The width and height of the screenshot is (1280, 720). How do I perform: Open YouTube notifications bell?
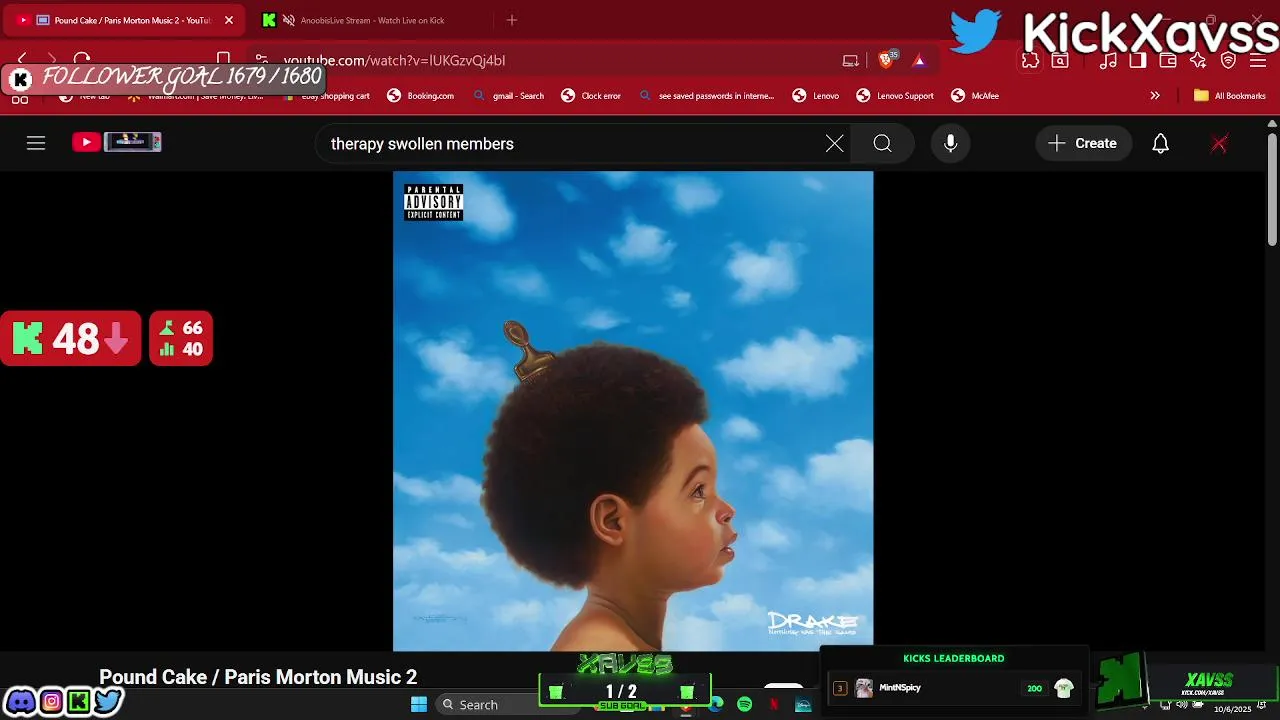point(1160,143)
